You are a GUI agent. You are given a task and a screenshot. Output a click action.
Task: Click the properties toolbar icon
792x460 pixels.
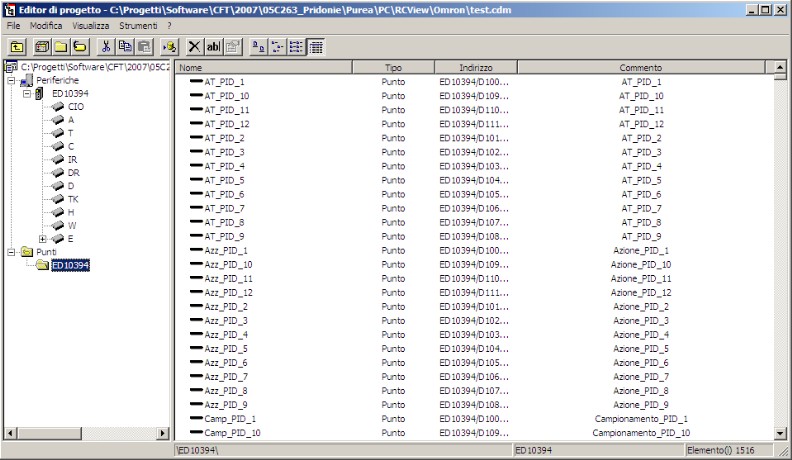tap(232, 47)
